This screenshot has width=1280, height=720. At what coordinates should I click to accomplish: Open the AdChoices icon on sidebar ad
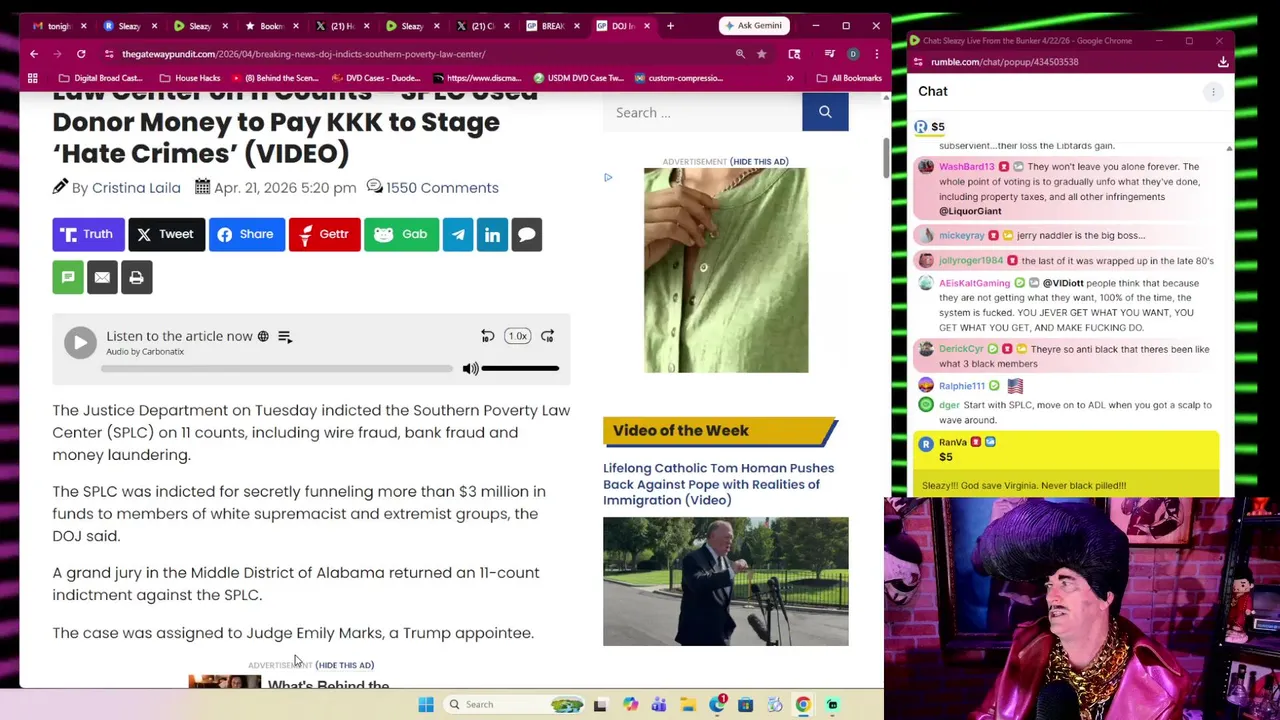(608, 178)
